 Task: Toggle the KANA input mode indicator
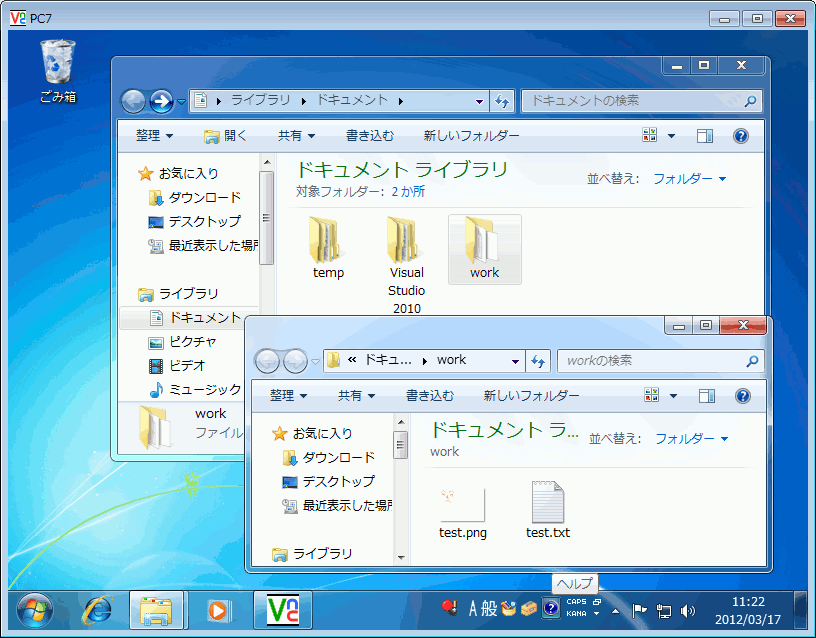click(574, 613)
